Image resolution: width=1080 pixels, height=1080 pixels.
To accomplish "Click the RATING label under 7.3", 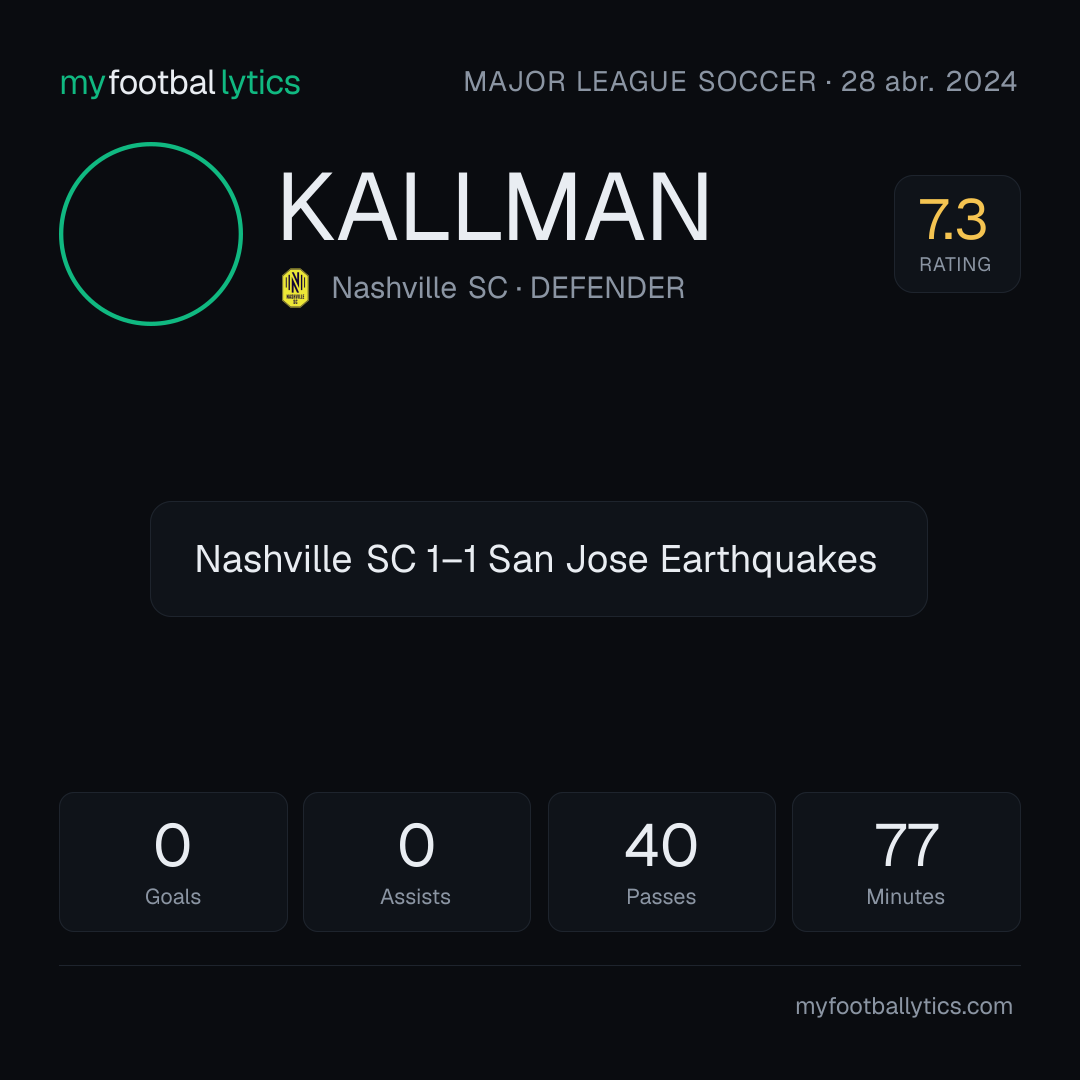I will [x=955, y=264].
